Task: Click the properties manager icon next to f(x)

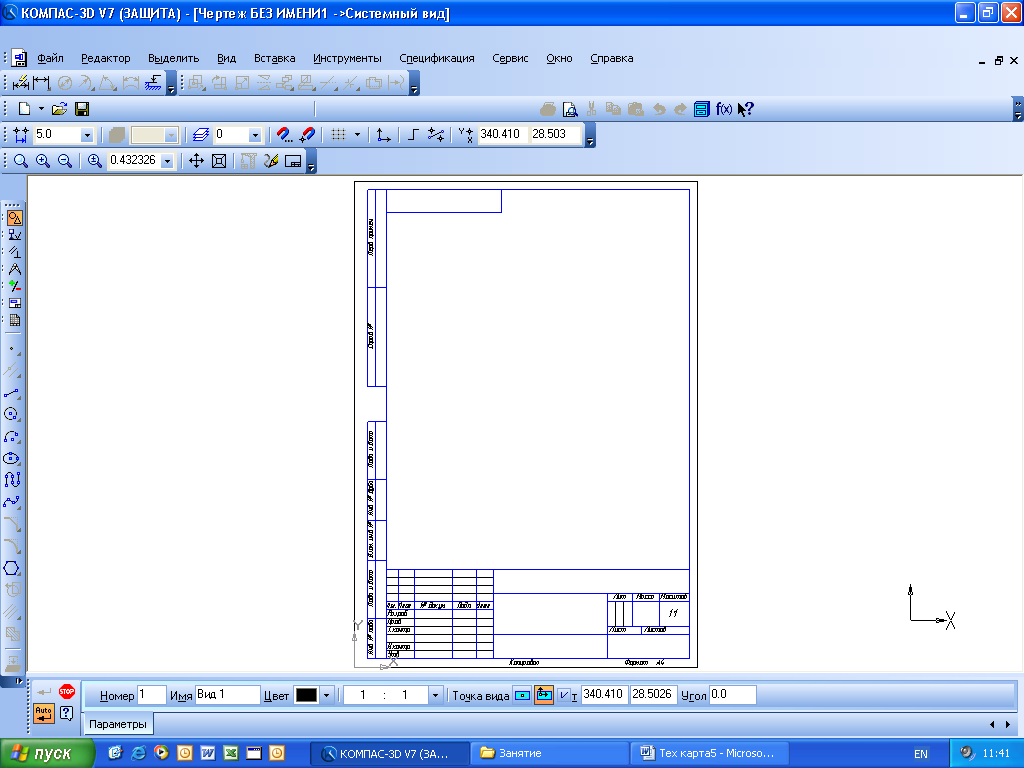Action: pos(701,109)
